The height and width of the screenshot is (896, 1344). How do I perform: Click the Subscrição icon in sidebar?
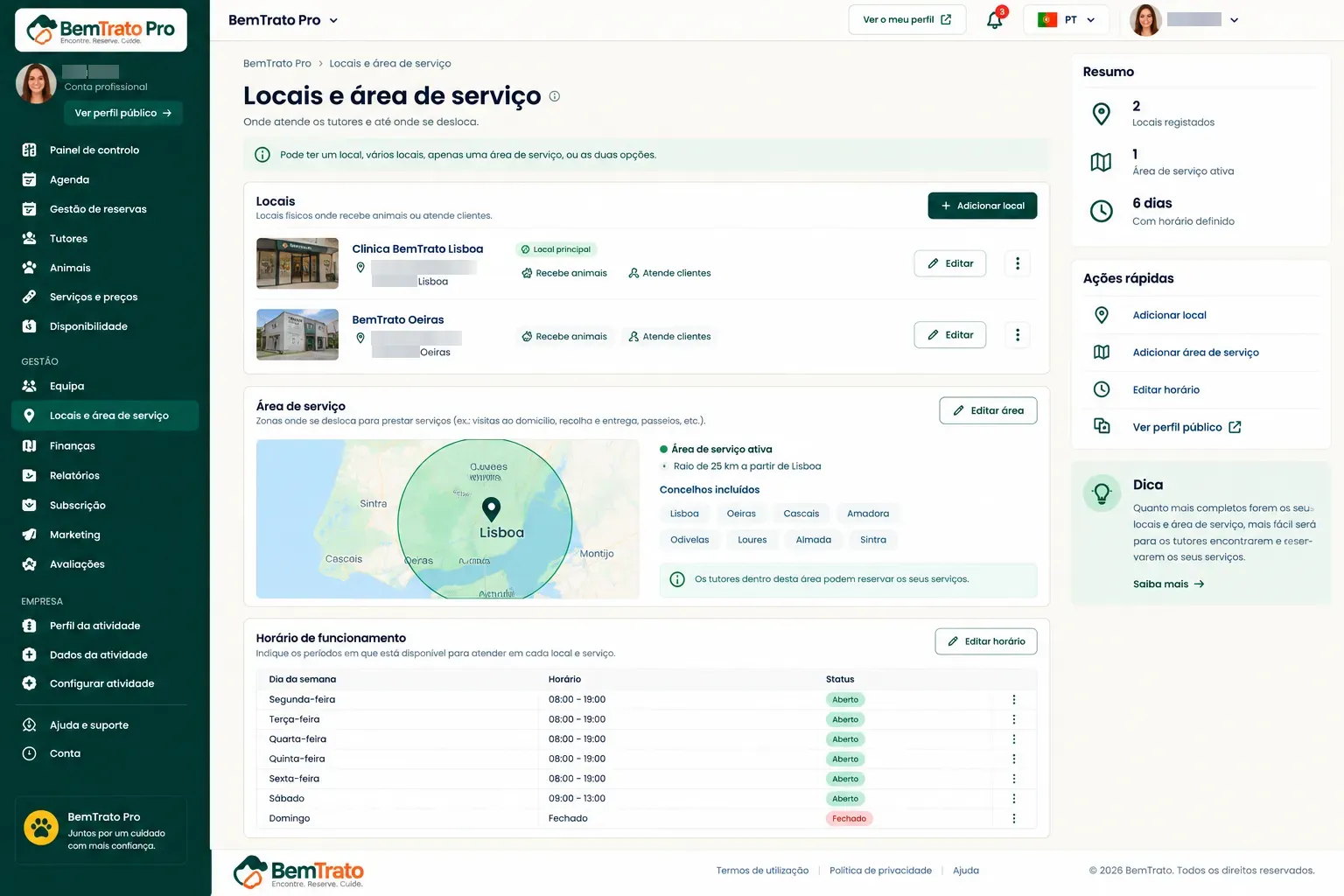29,505
